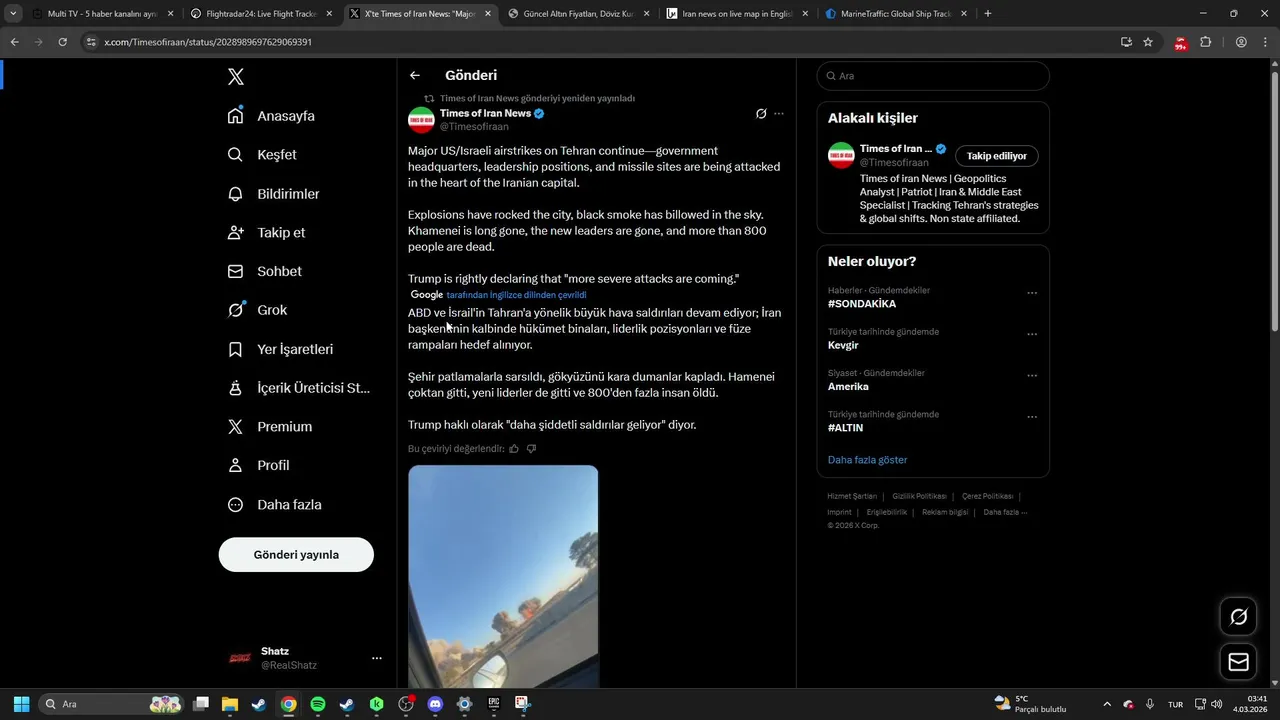Open the post's three-dot options menu
Viewport: 1280px width, 720px height.
tap(779, 114)
